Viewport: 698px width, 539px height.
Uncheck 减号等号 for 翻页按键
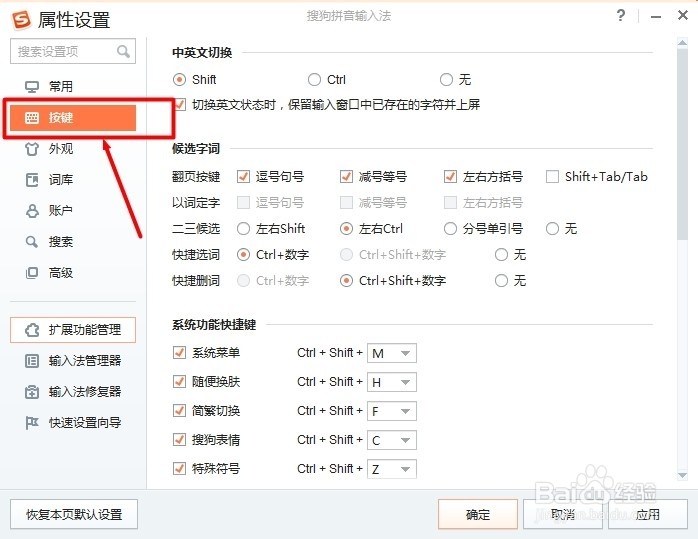346,177
